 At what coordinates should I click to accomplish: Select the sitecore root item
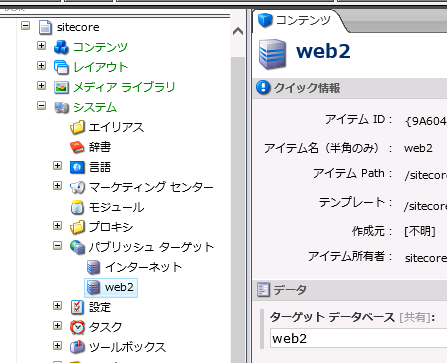click(78, 27)
